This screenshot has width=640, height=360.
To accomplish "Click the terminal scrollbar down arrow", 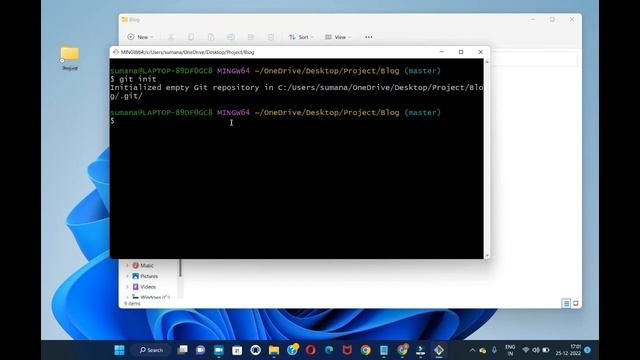I will pyautogui.click(x=487, y=256).
